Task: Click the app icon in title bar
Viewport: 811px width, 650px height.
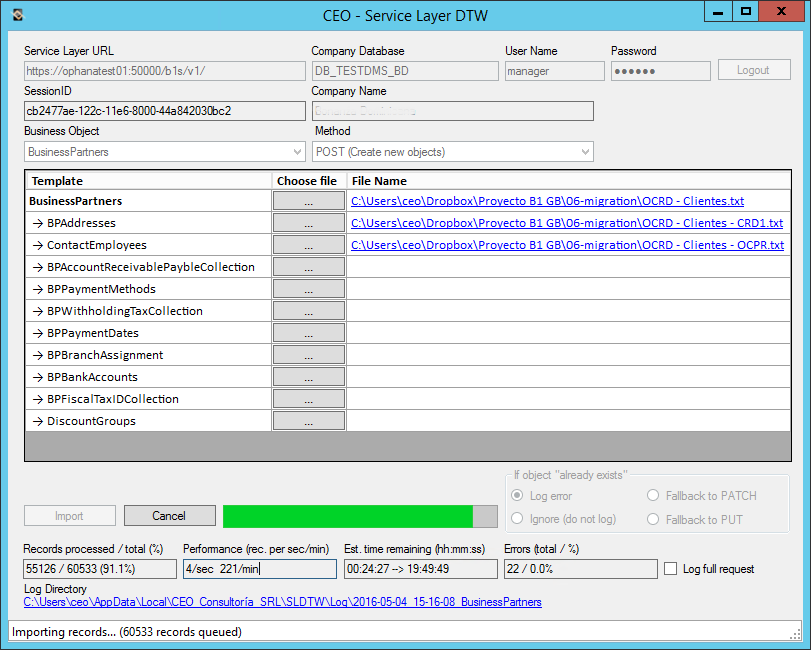Action: click(x=14, y=15)
